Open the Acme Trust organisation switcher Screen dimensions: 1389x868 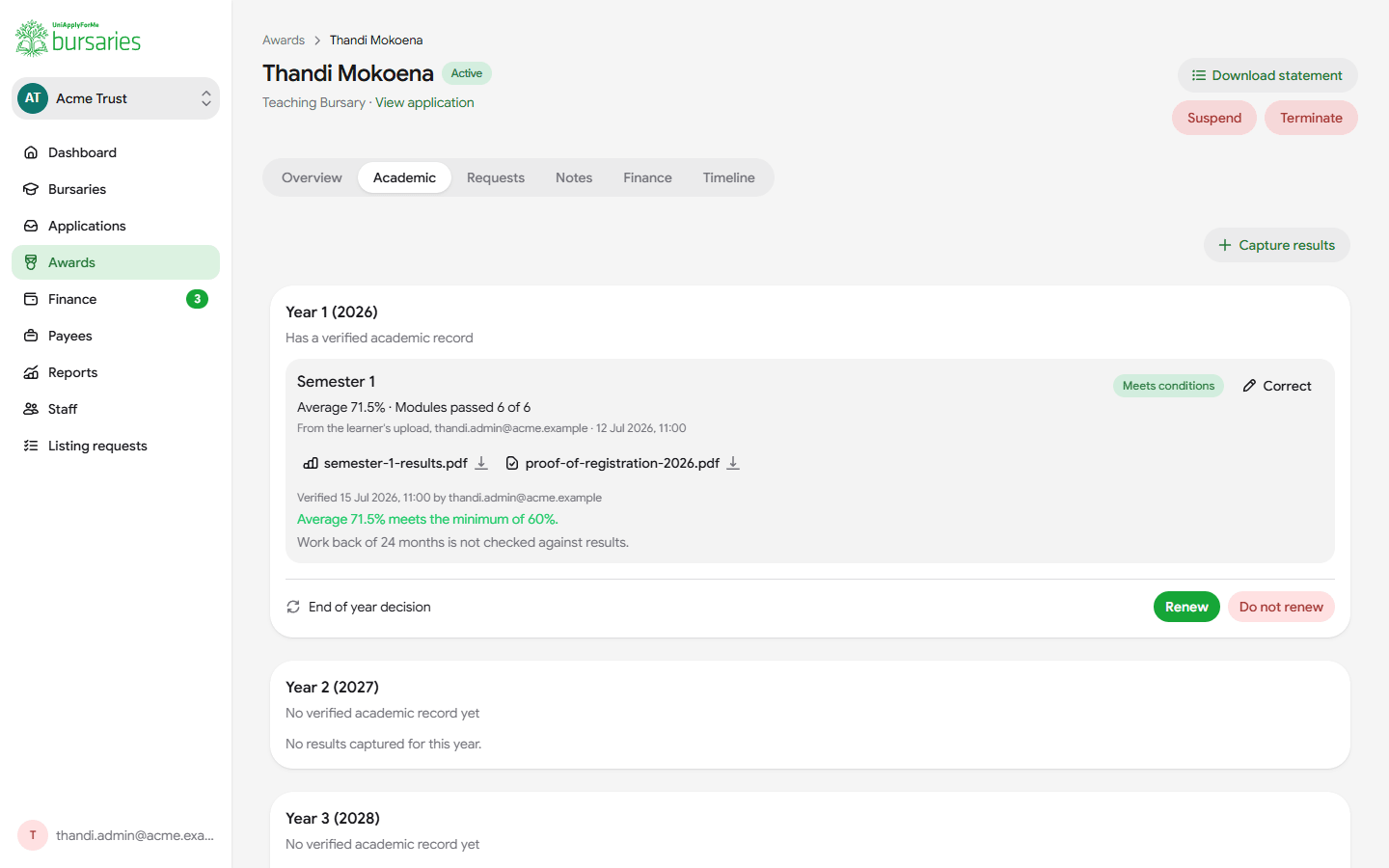[116, 98]
